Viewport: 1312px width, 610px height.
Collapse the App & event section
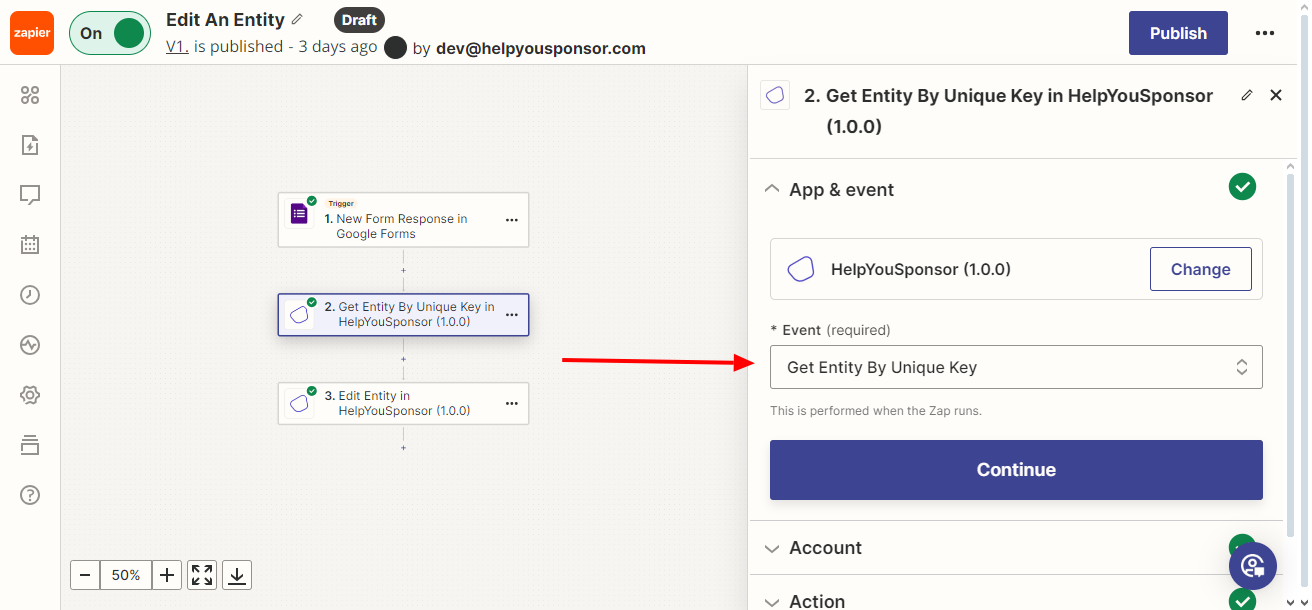pyautogui.click(x=771, y=189)
